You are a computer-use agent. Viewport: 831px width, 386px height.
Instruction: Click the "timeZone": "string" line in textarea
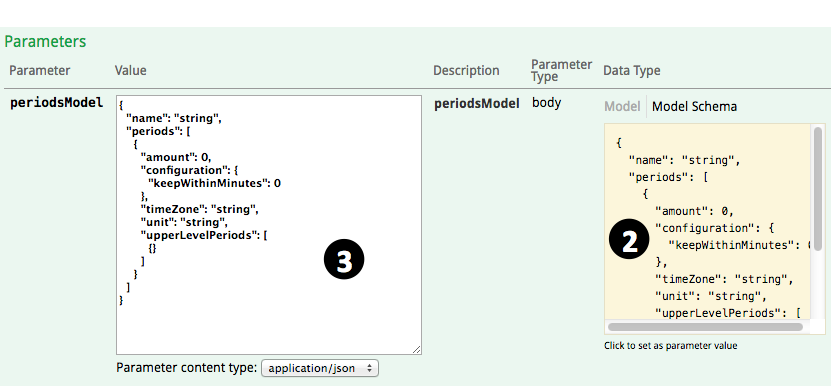[199, 209]
